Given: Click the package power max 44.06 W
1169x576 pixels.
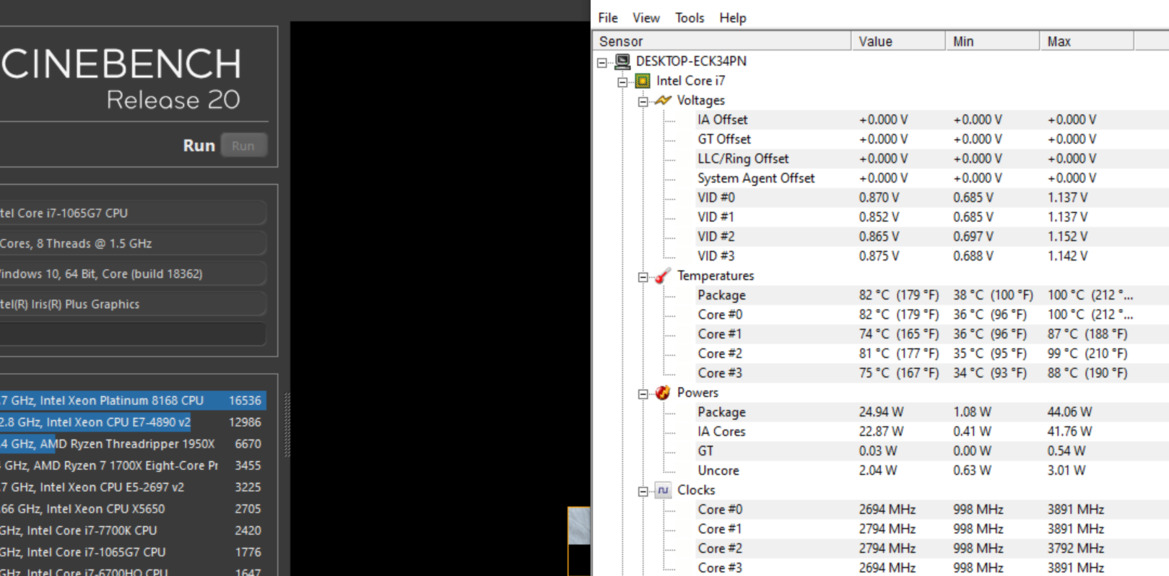Looking at the screenshot, I should pyautogui.click(x=1070, y=412).
